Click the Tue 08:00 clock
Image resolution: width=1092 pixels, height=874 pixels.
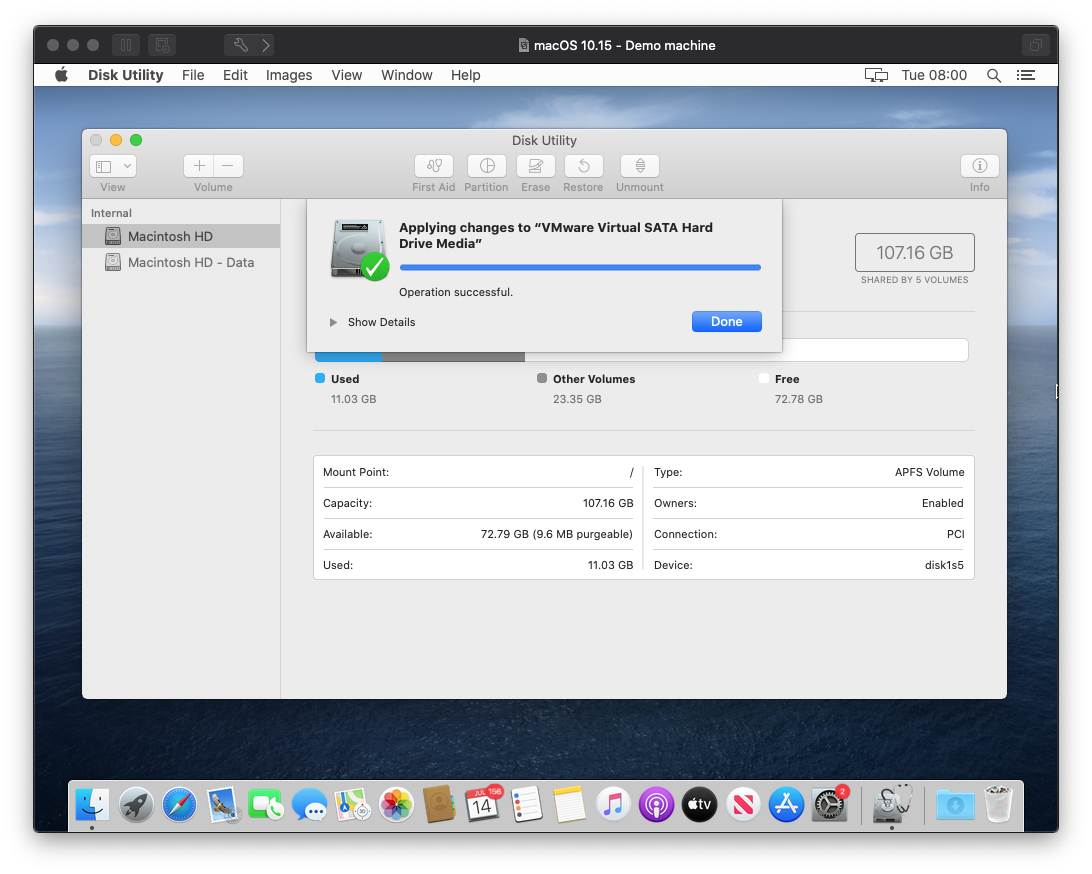pos(934,75)
